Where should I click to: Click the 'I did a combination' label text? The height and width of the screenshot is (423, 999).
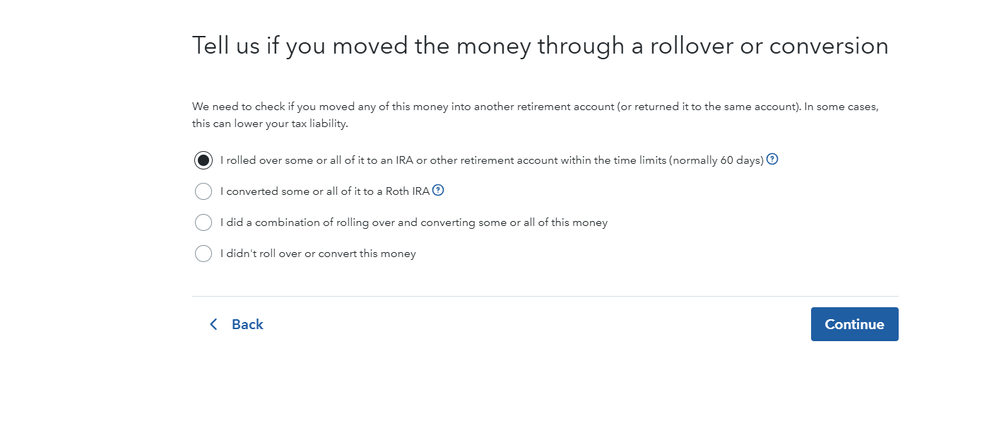(414, 222)
